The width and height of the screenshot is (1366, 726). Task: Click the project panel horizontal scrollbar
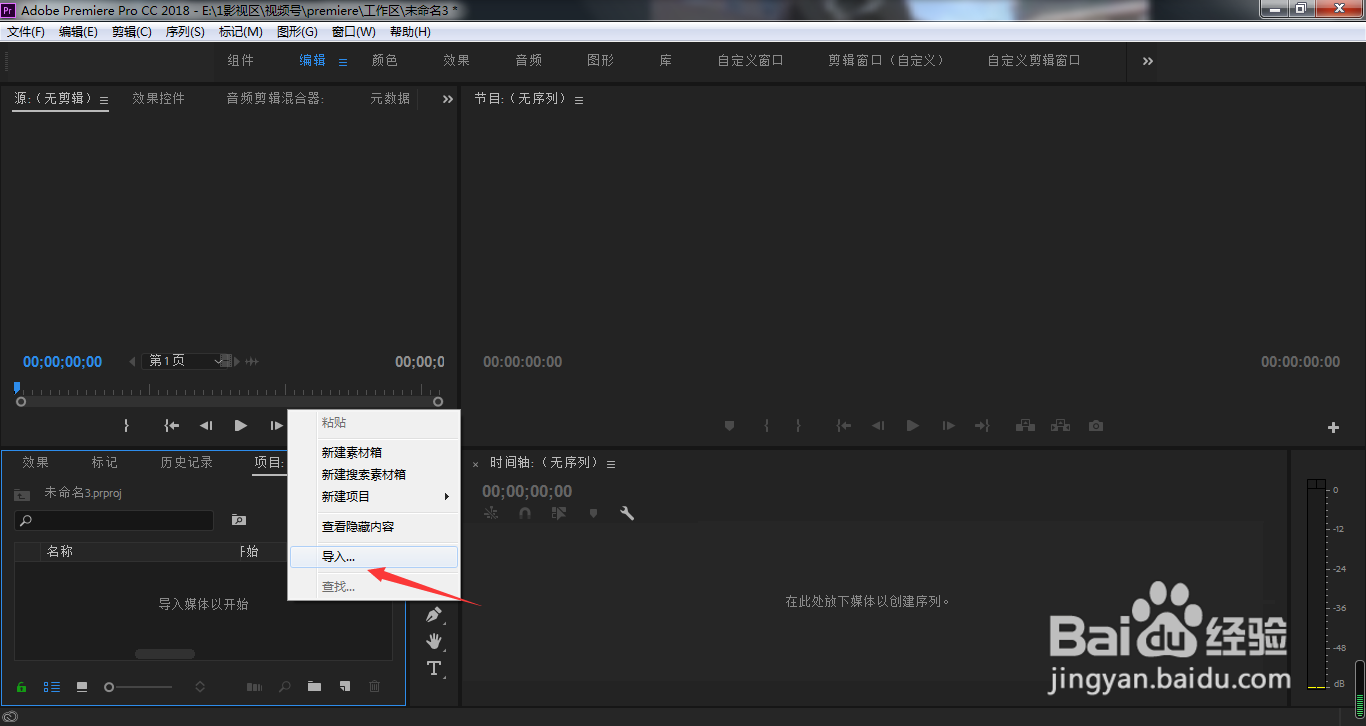click(x=165, y=654)
